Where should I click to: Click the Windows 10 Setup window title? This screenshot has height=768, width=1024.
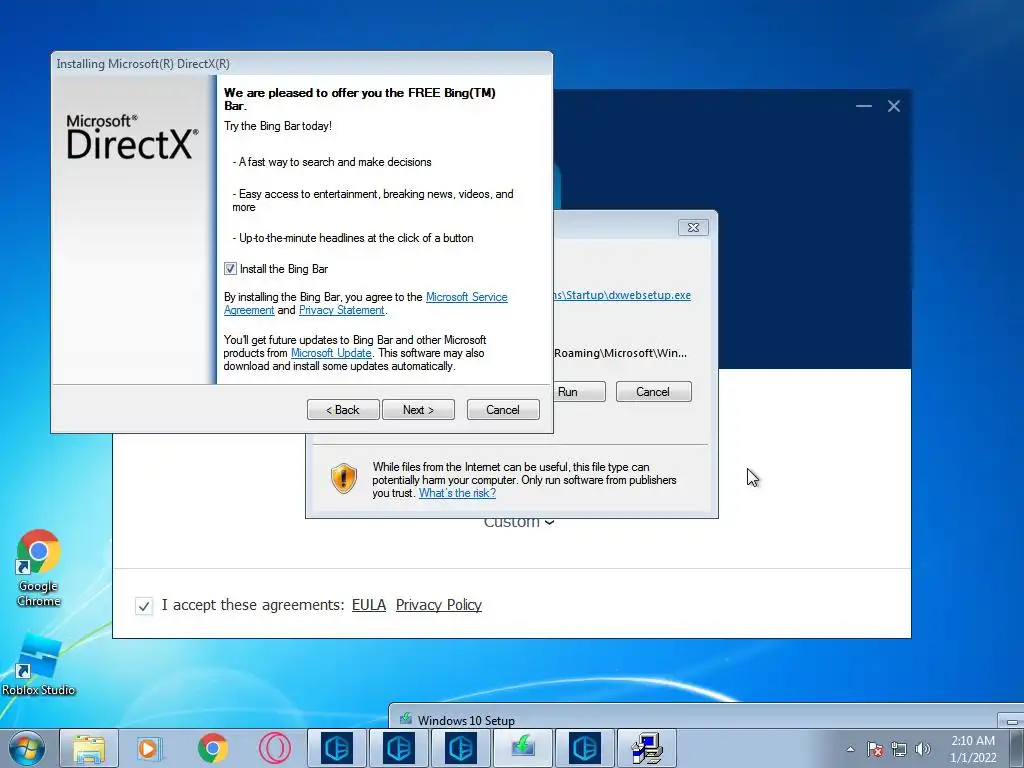466,720
